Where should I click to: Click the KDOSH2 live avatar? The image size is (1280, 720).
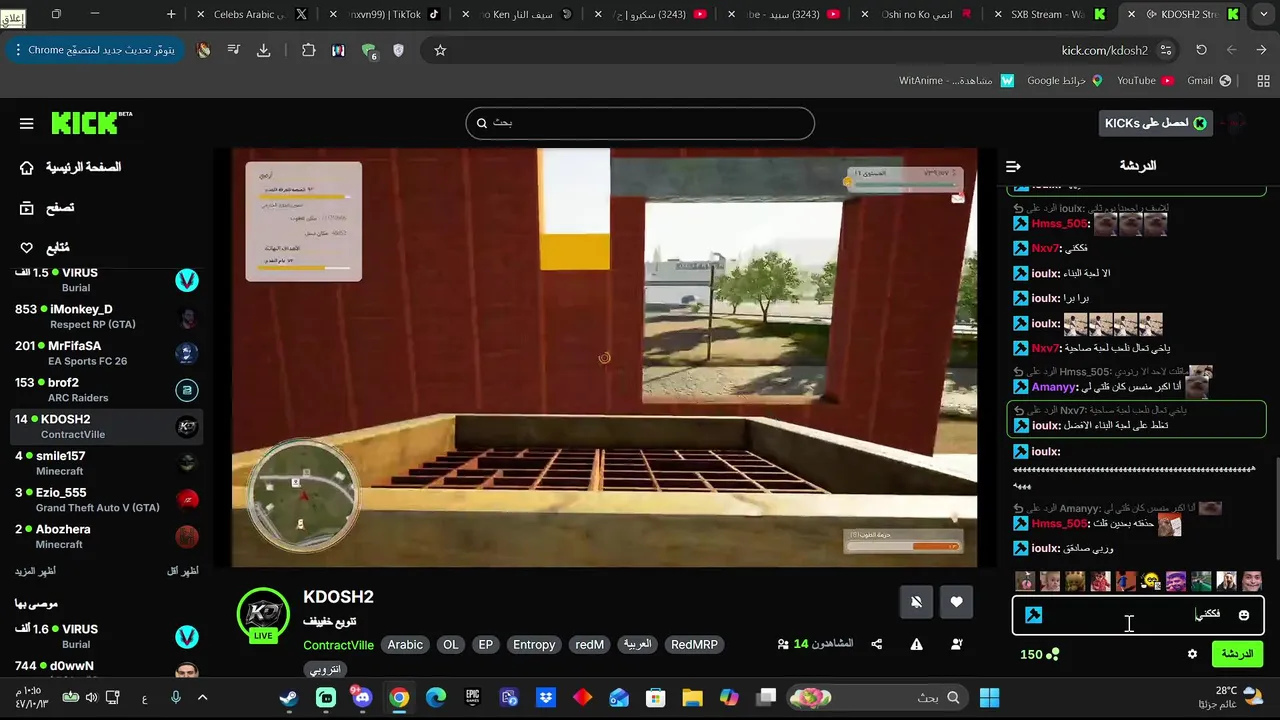point(263,614)
